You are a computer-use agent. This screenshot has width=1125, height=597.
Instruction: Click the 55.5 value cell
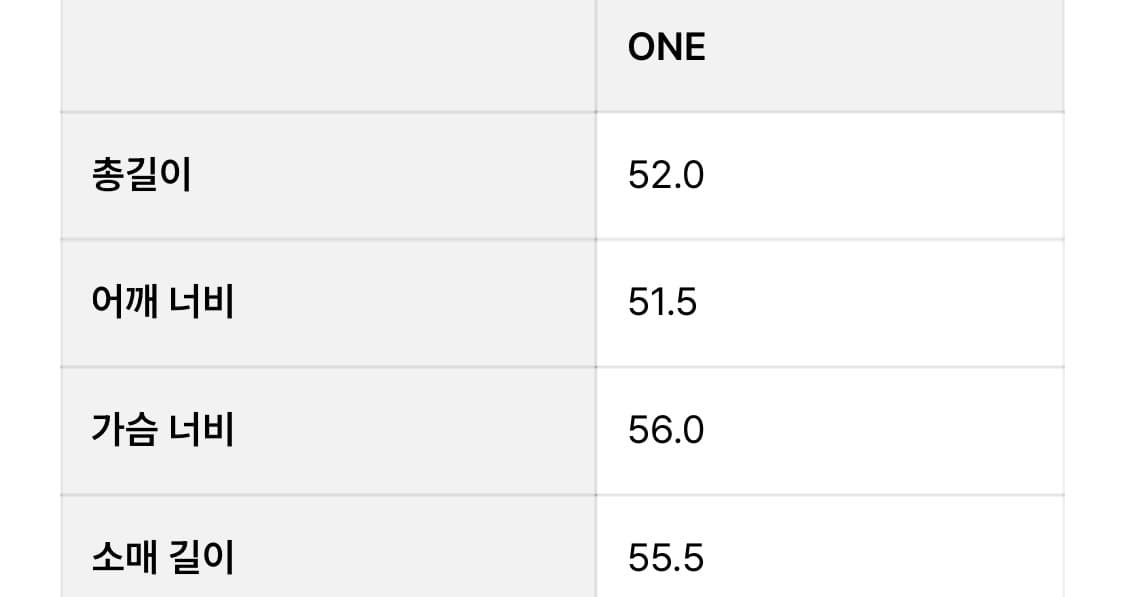666,557
